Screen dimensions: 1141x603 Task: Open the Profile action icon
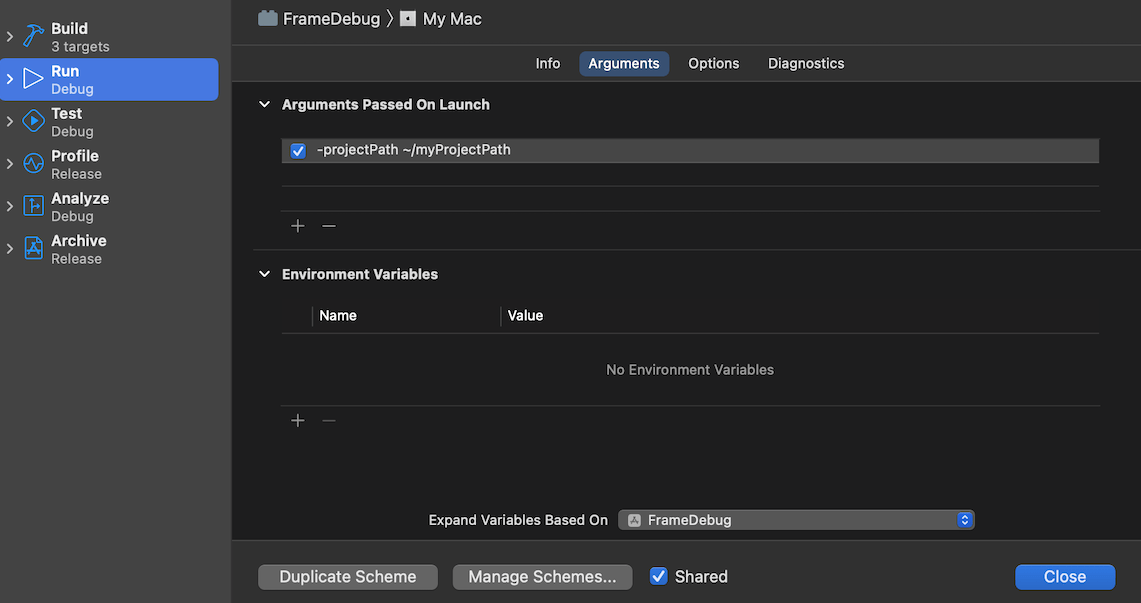click(33, 164)
